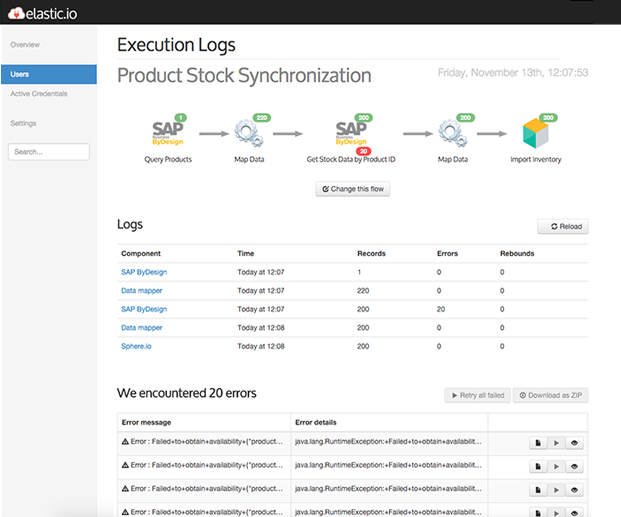Click the Errors column header
The width and height of the screenshot is (621, 517).
pos(448,254)
